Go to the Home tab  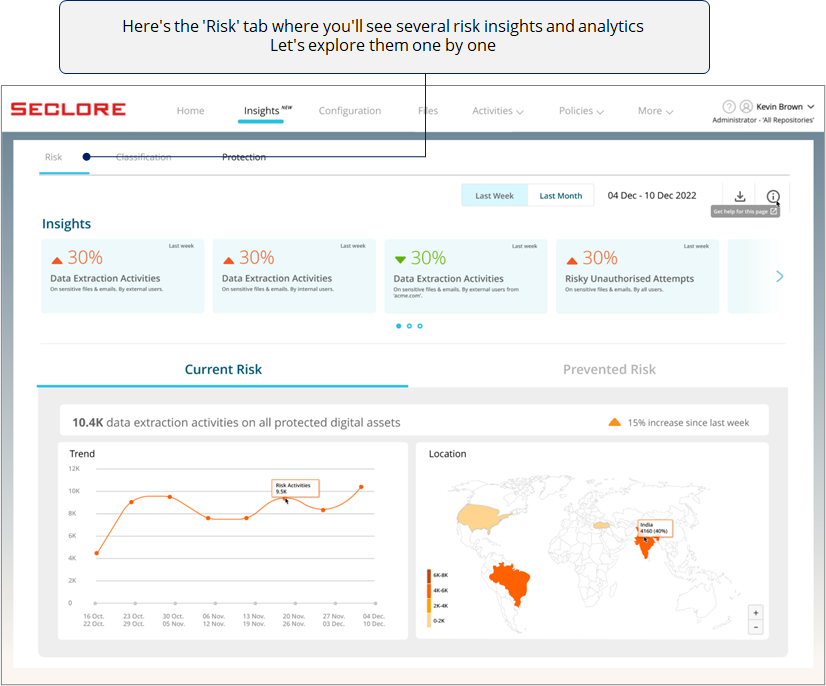[191, 111]
